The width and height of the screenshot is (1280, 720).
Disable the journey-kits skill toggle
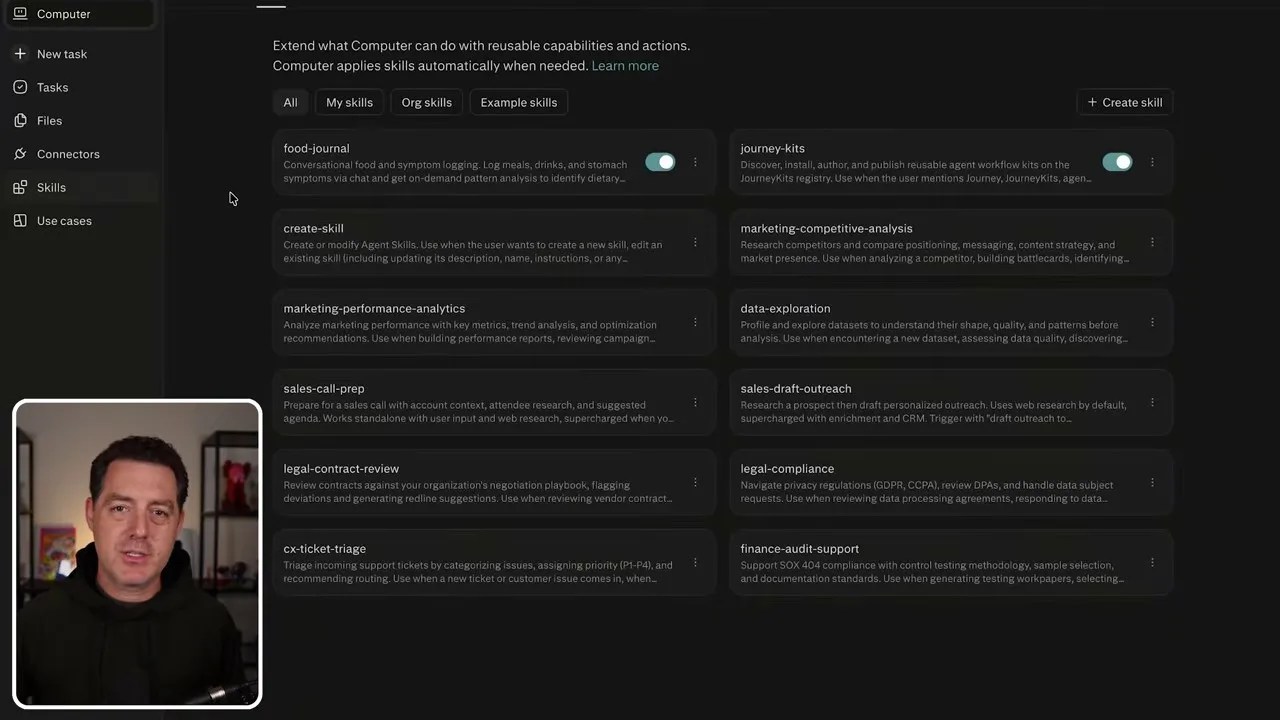click(x=1117, y=162)
